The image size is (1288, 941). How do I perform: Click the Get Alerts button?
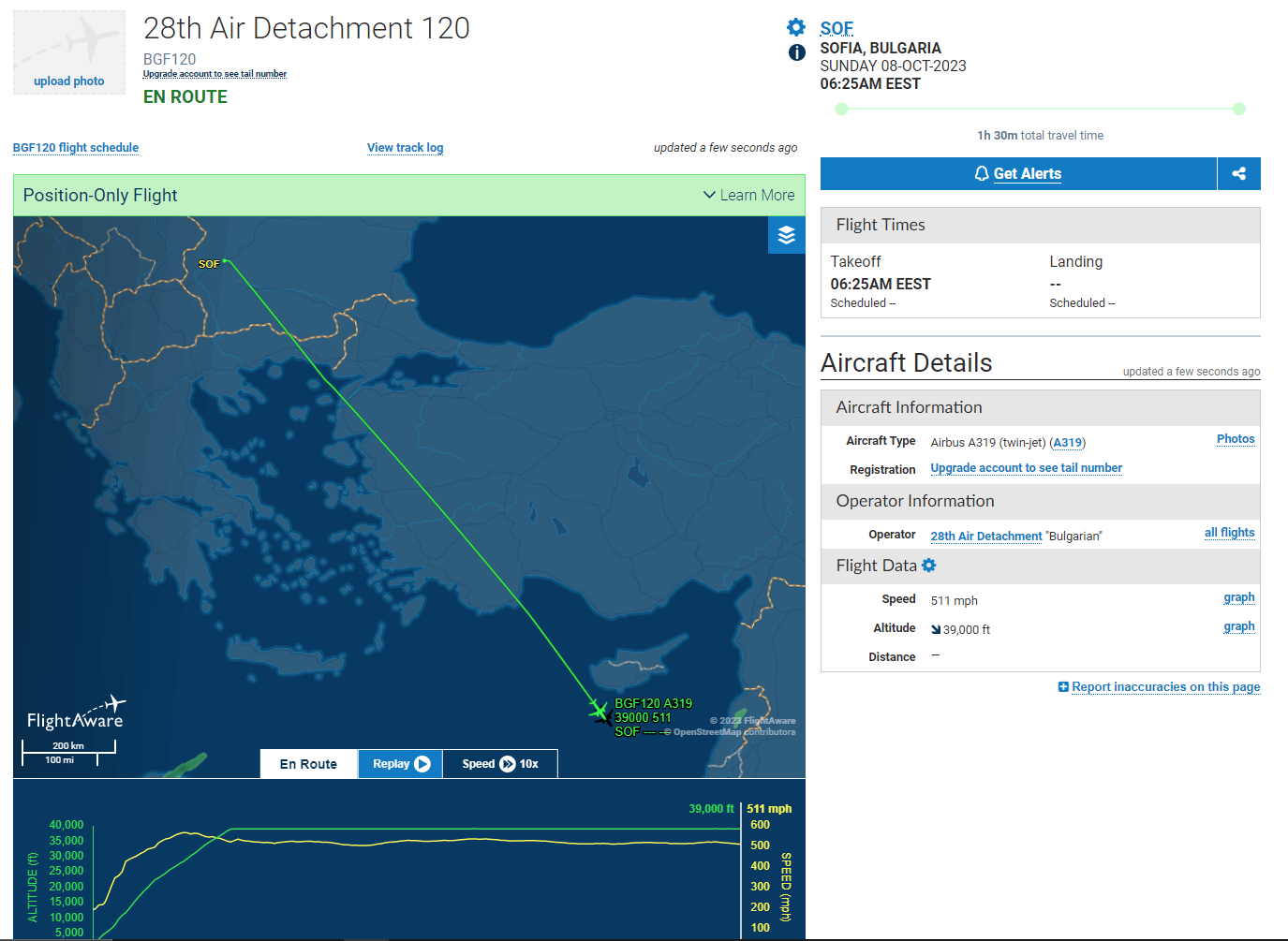[1018, 173]
